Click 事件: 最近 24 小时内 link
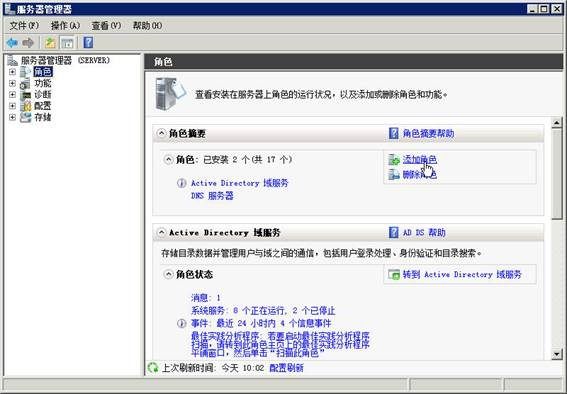This screenshot has height=394, width=567. 261,323
